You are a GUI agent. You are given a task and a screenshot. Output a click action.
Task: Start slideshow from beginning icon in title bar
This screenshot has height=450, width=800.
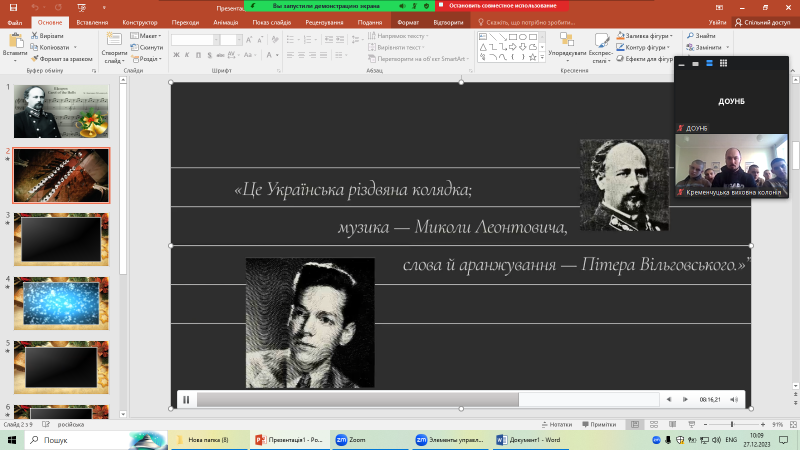point(82,7)
